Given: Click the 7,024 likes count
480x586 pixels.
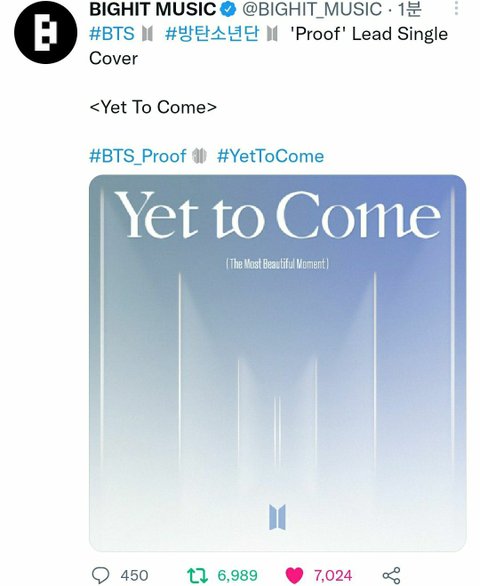Looking at the screenshot, I should point(333,575).
